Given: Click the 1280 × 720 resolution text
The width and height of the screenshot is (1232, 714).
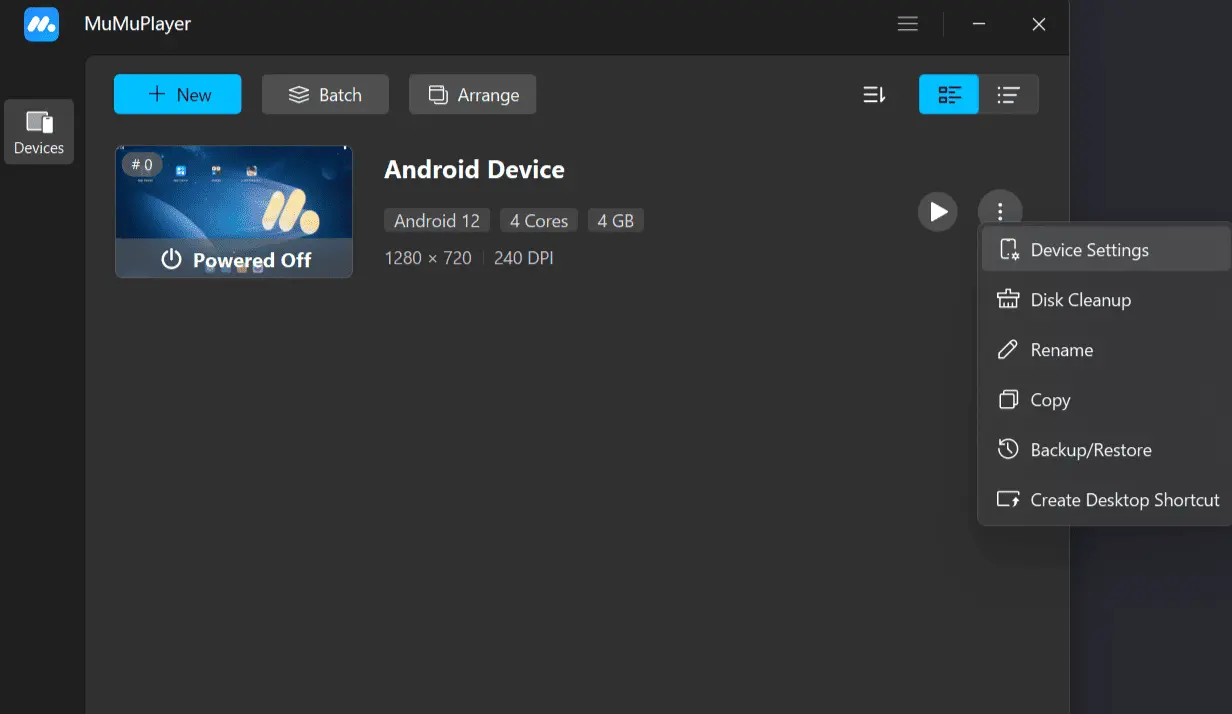Looking at the screenshot, I should point(428,258).
